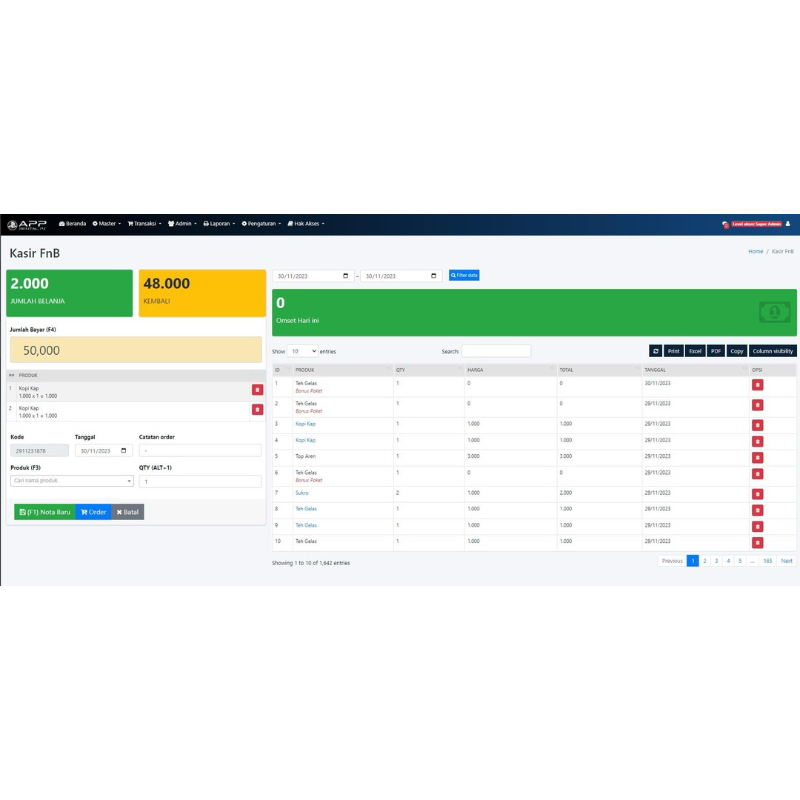Screen dimensions: 800x800
Task: Focus the table Search field
Action: pos(496,351)
